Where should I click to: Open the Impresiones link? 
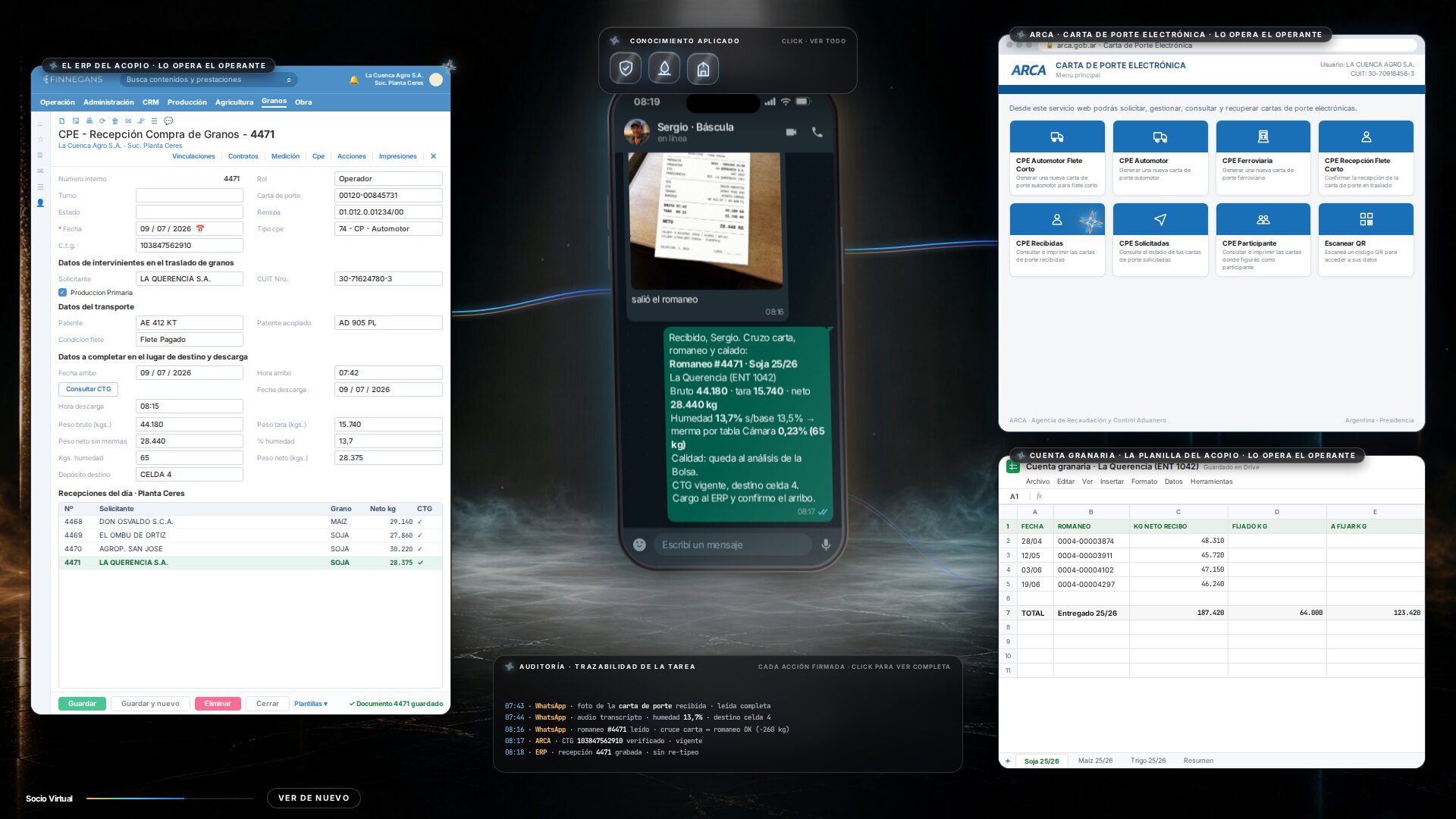[397, 156]
